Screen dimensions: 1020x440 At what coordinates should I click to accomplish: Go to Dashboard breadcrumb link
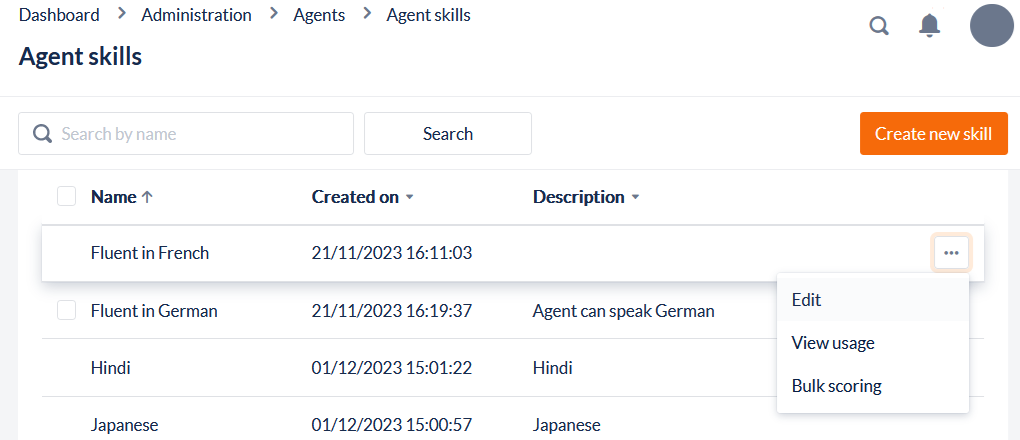[x=59, y=15]
